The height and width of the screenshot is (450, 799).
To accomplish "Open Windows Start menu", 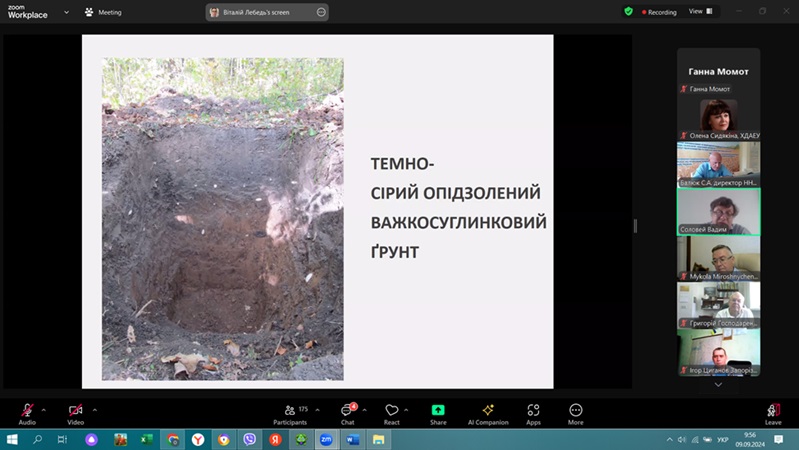I will [12, 439].
